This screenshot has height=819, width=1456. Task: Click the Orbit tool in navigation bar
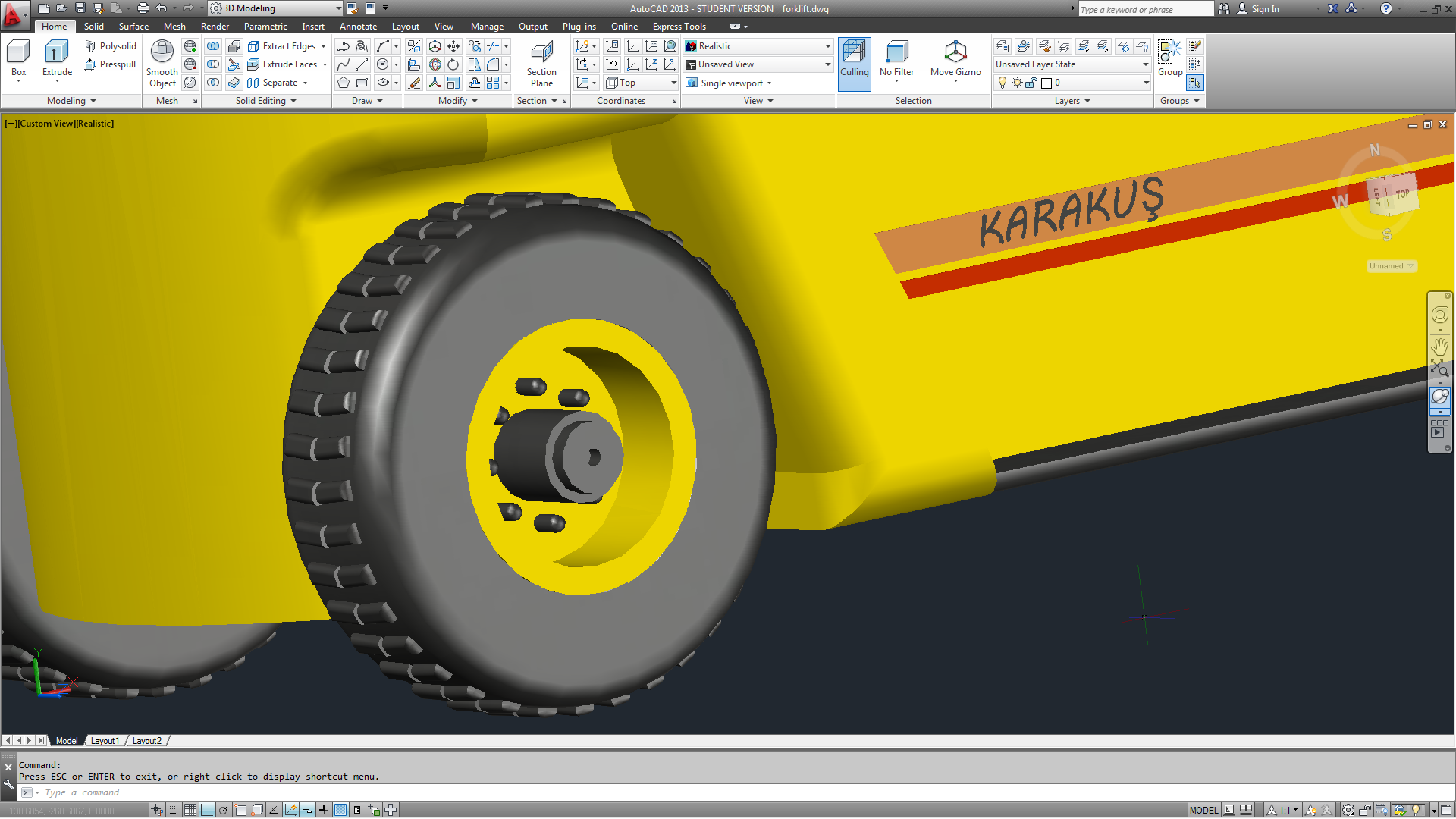click(x=1439, y=396)
